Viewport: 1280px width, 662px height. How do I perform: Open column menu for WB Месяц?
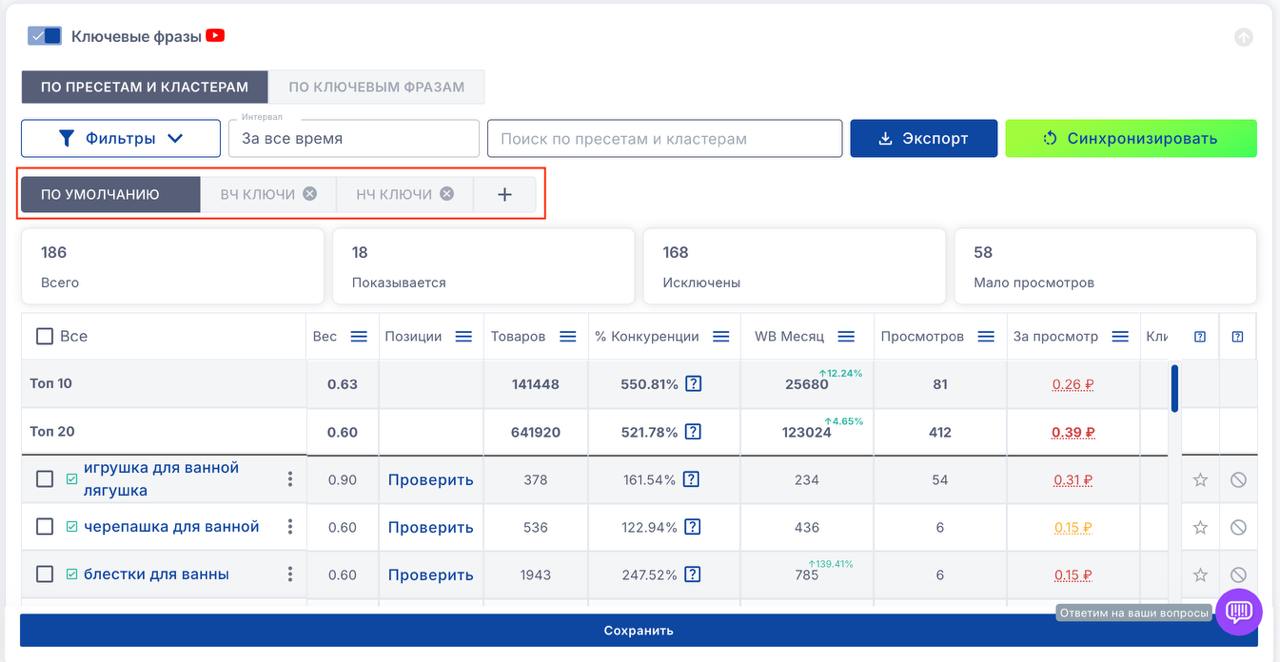[846, 337]
